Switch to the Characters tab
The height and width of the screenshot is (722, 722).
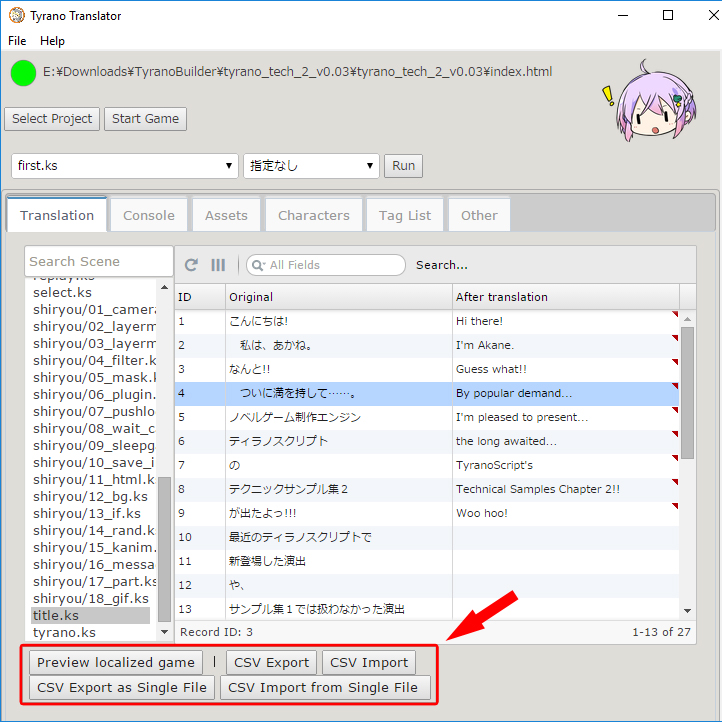(314, 215)
